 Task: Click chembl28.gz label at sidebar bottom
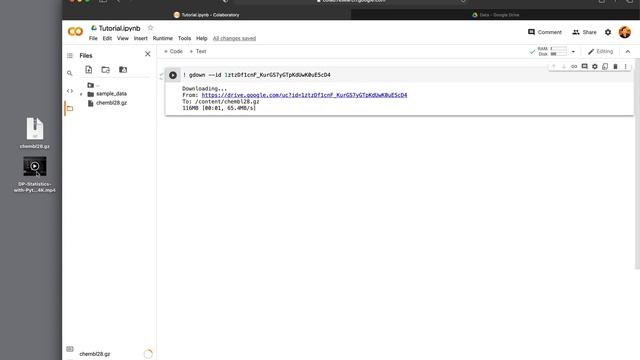pos(95,354)
